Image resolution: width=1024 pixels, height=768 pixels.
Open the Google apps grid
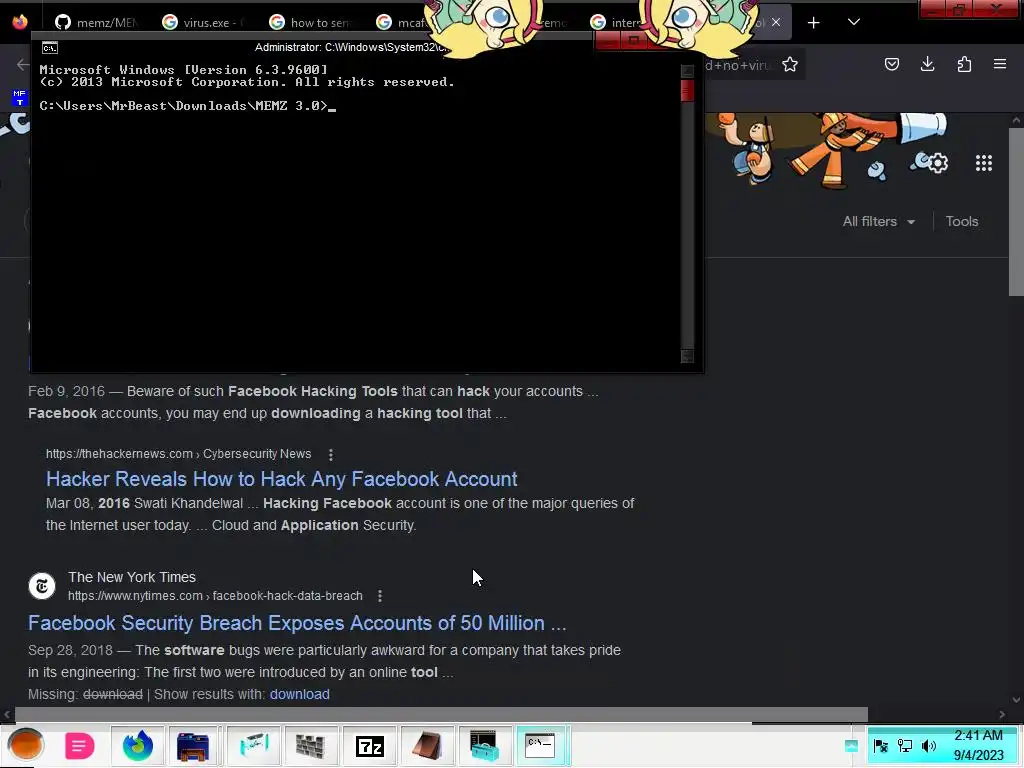(984, 163)
